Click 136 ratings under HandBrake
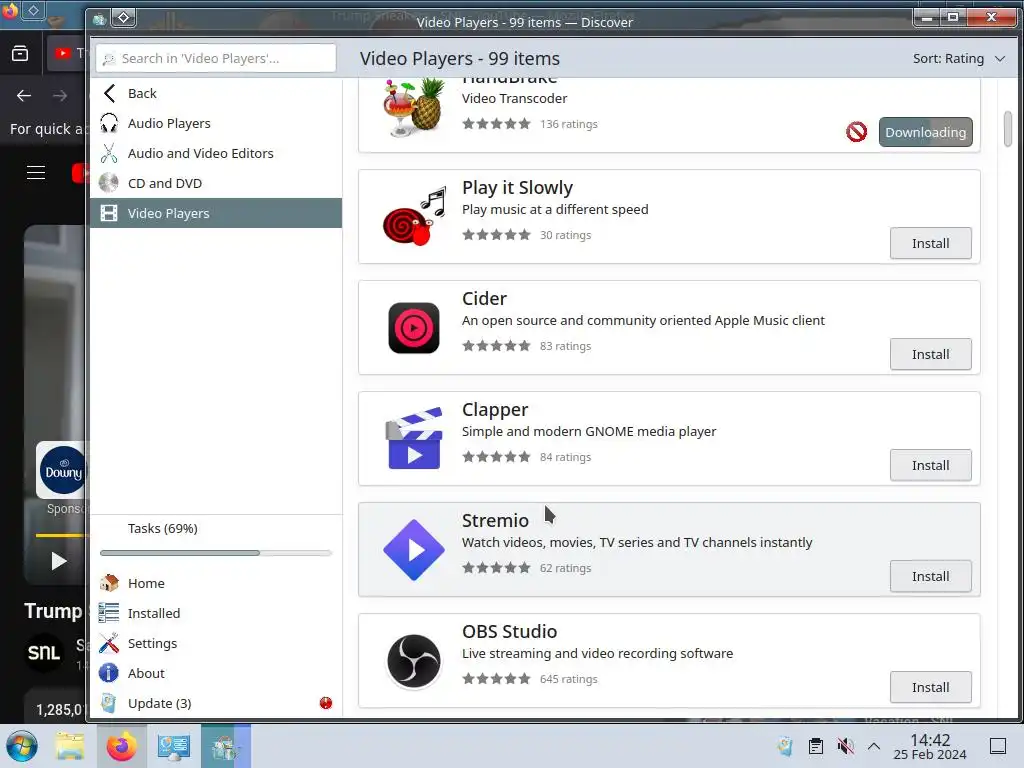This screenshot has height=768, width=1024. pyautogui.click(x=568, y=124)
